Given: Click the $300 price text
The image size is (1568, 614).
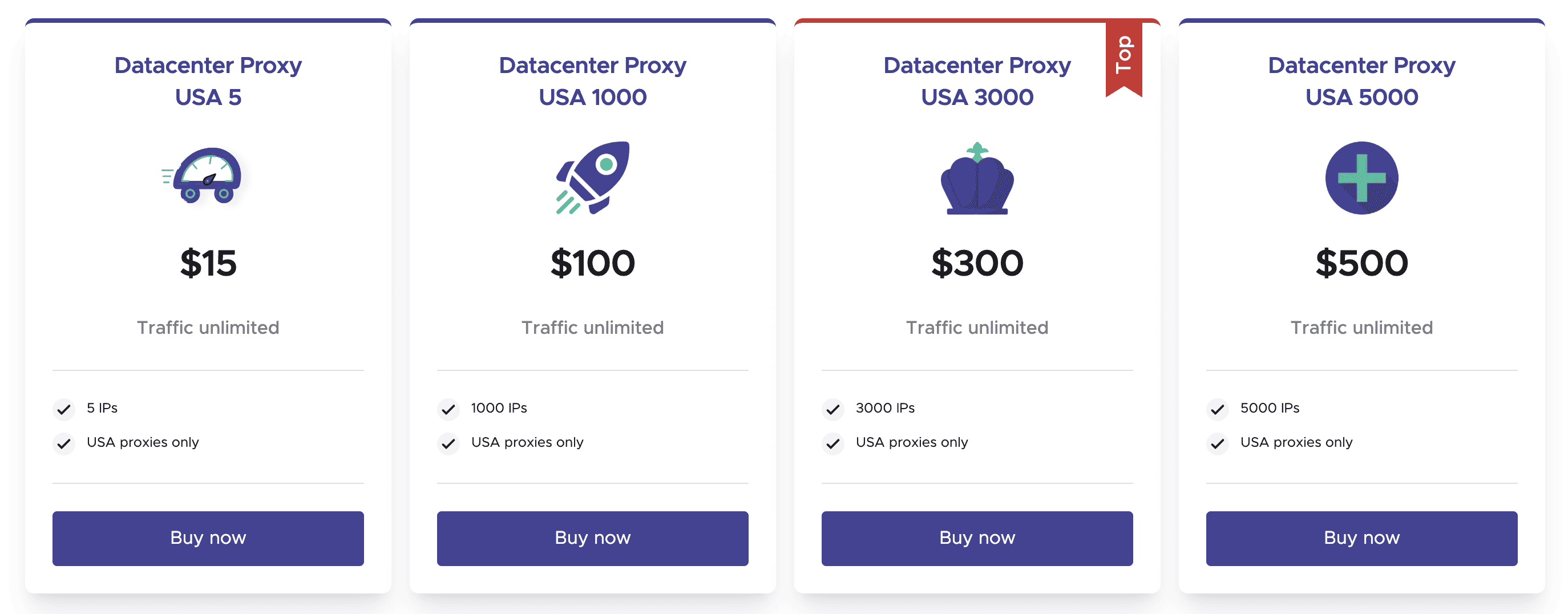Looking at the screenshot, I should [x=977, y=263].
